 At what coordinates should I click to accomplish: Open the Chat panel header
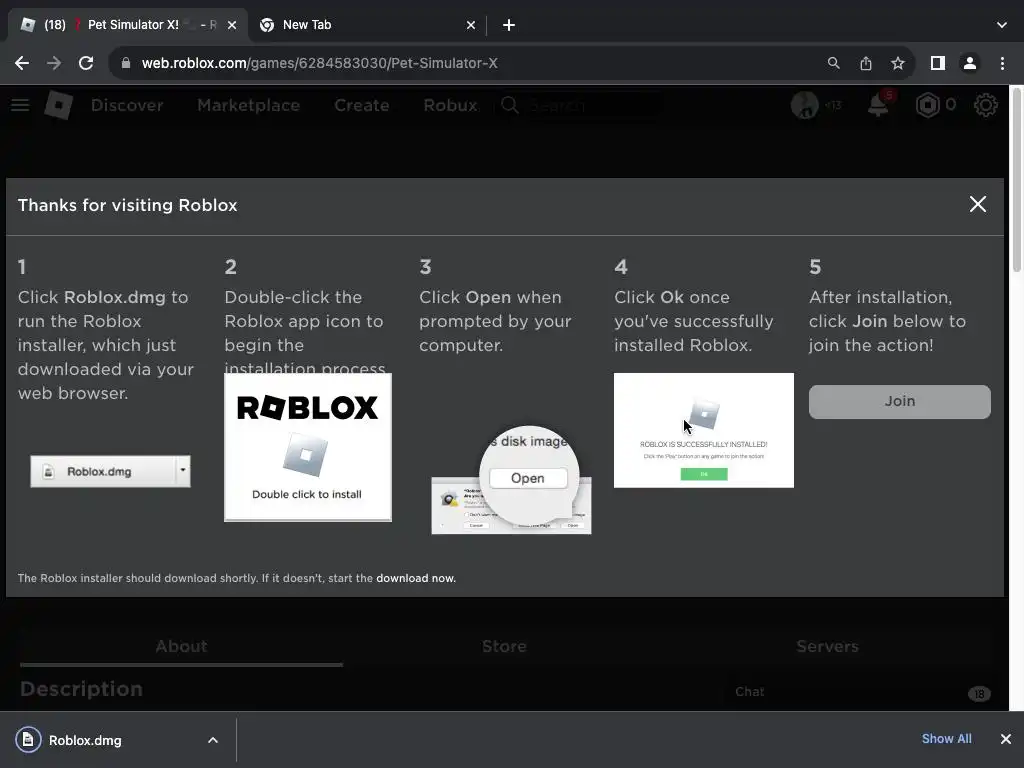tap(862, 692)
